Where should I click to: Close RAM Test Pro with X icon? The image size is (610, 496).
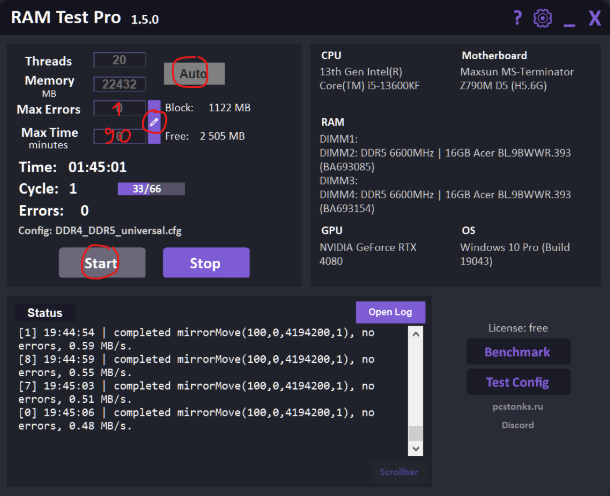click(595, 18)
